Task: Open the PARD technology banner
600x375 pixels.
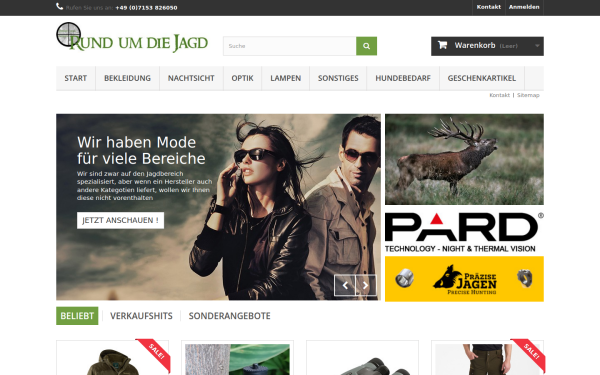Action: (x=464, y=232)
